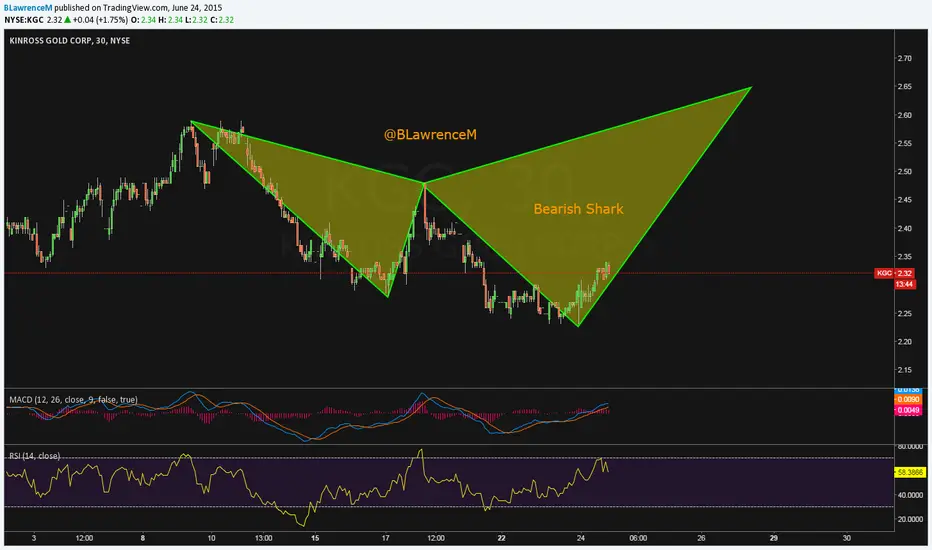Click the 2.65 price axis label
The width and height of the screenshot is (932, 550).
[x=904, y=86]
